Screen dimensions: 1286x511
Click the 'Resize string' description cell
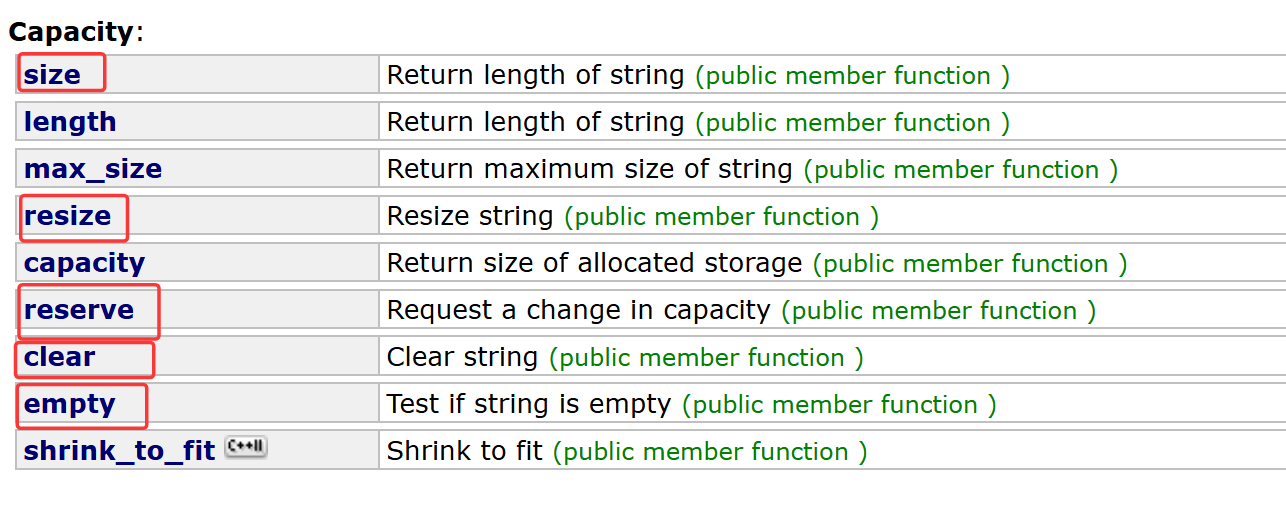pyautogui.click(x=832, y=216)
